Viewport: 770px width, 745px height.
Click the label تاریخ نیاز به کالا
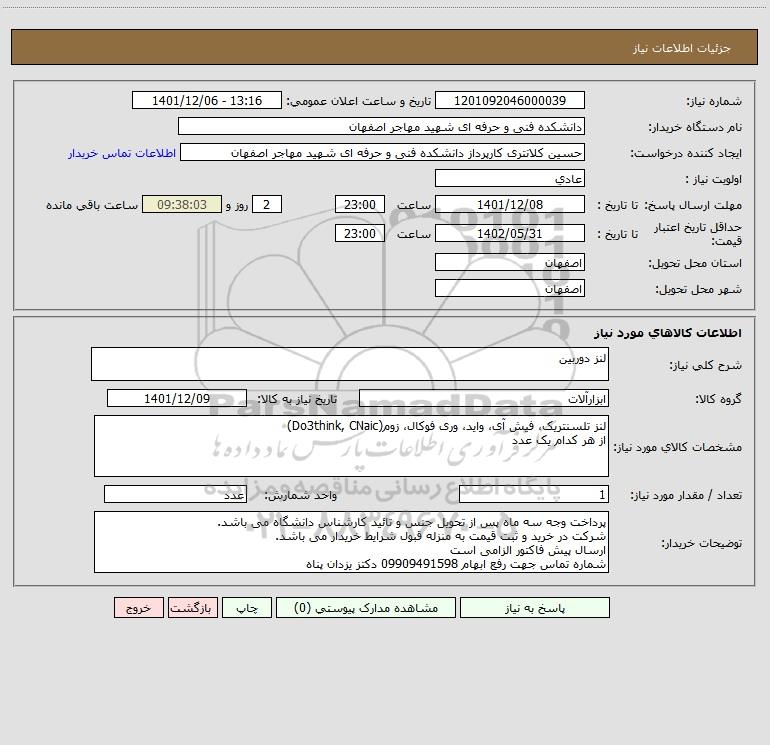point(297,399)
